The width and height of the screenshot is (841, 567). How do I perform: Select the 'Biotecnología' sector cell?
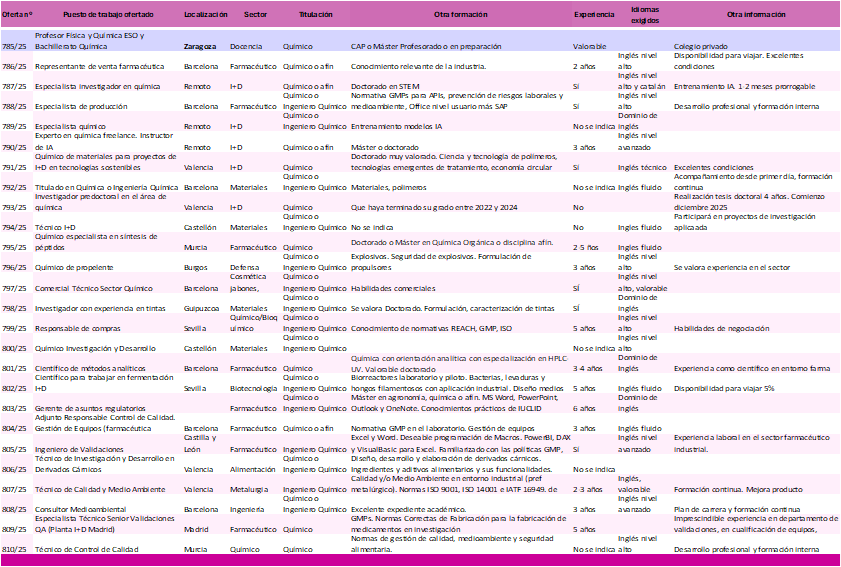(254, 388)
